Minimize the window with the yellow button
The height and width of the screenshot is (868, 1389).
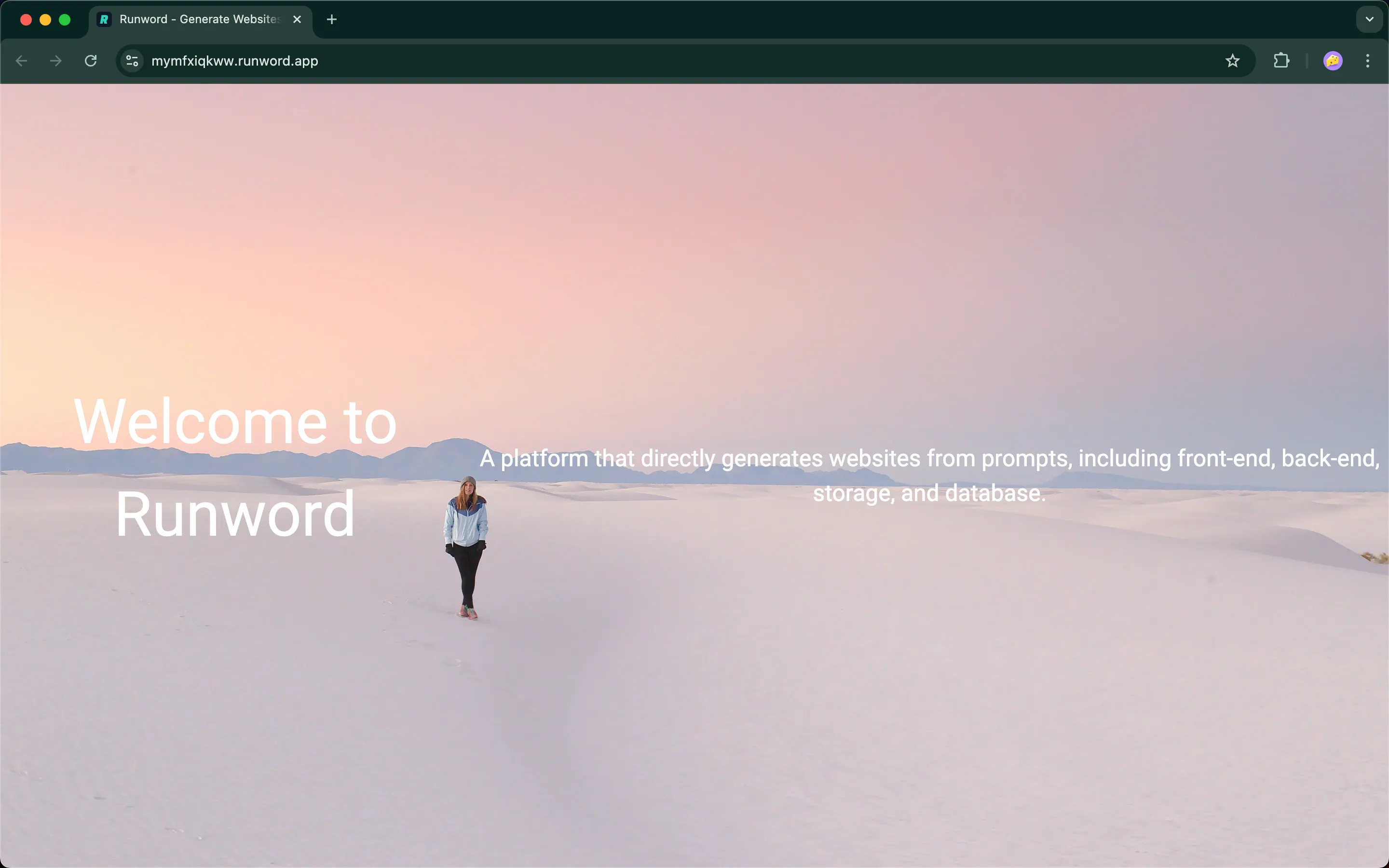(x=45, y=19)
